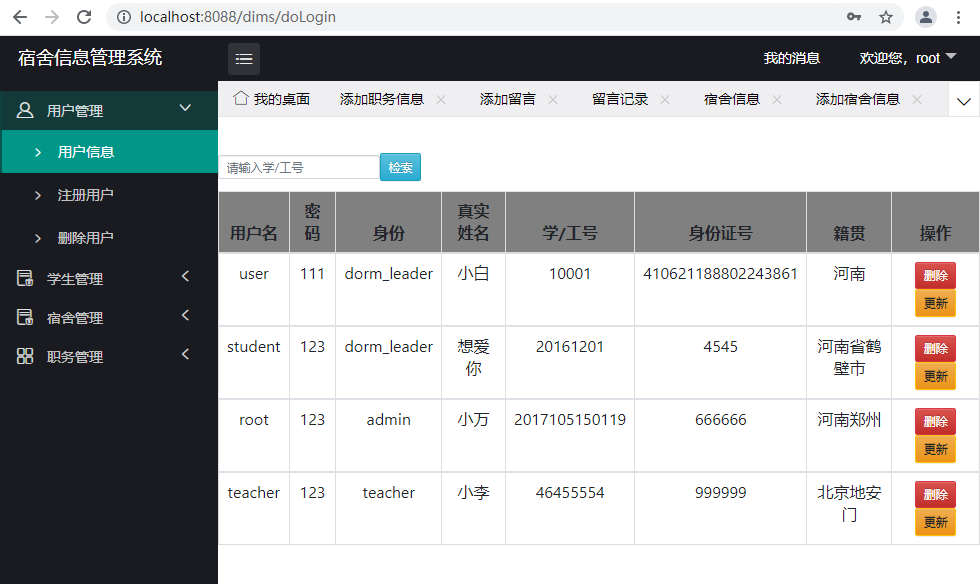The width and height of the screenshot is (980, 584).
Task: Open the saved passwords key icon
Action: 854,17
